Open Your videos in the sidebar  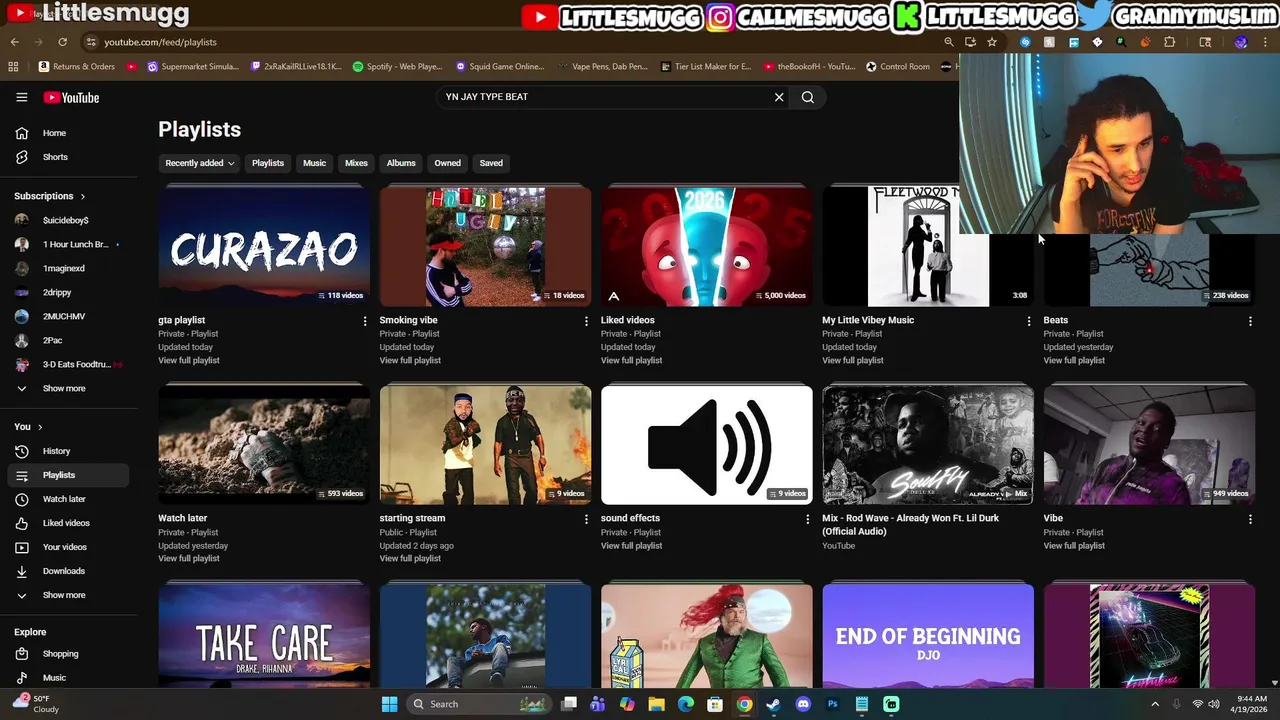pos(65,547)
